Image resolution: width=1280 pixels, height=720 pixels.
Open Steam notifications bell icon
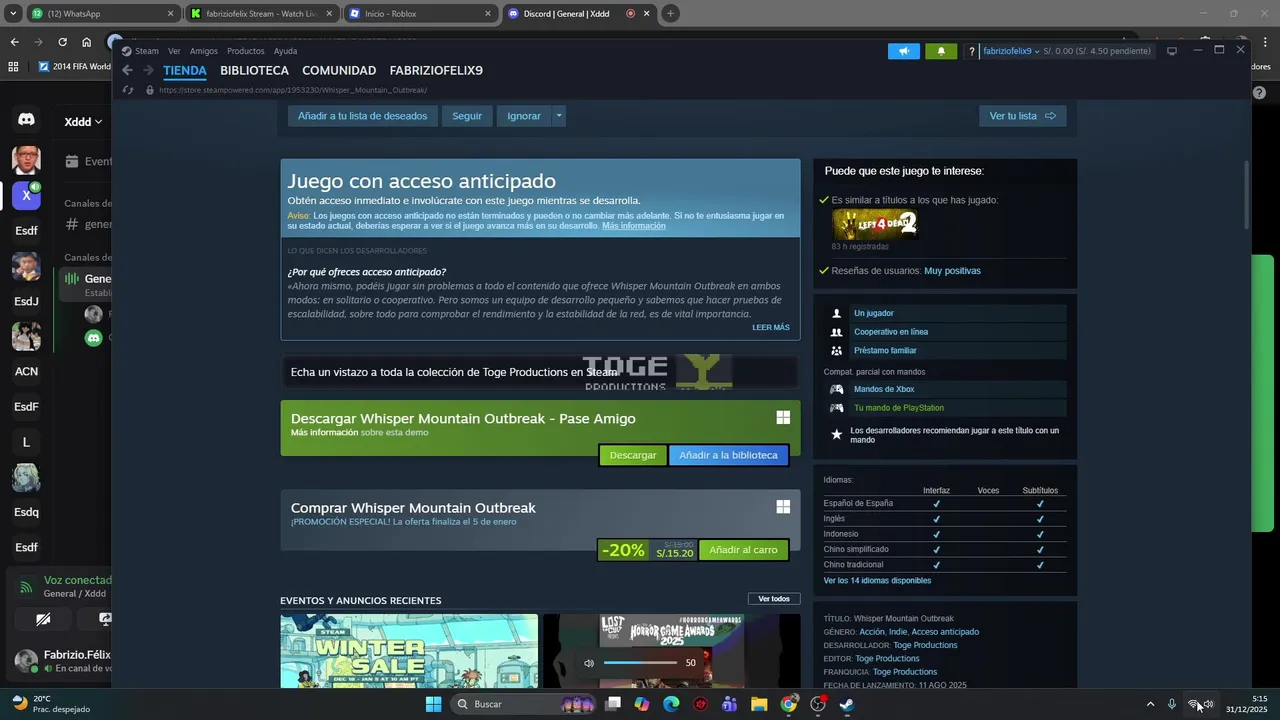[x=940, y=51]
